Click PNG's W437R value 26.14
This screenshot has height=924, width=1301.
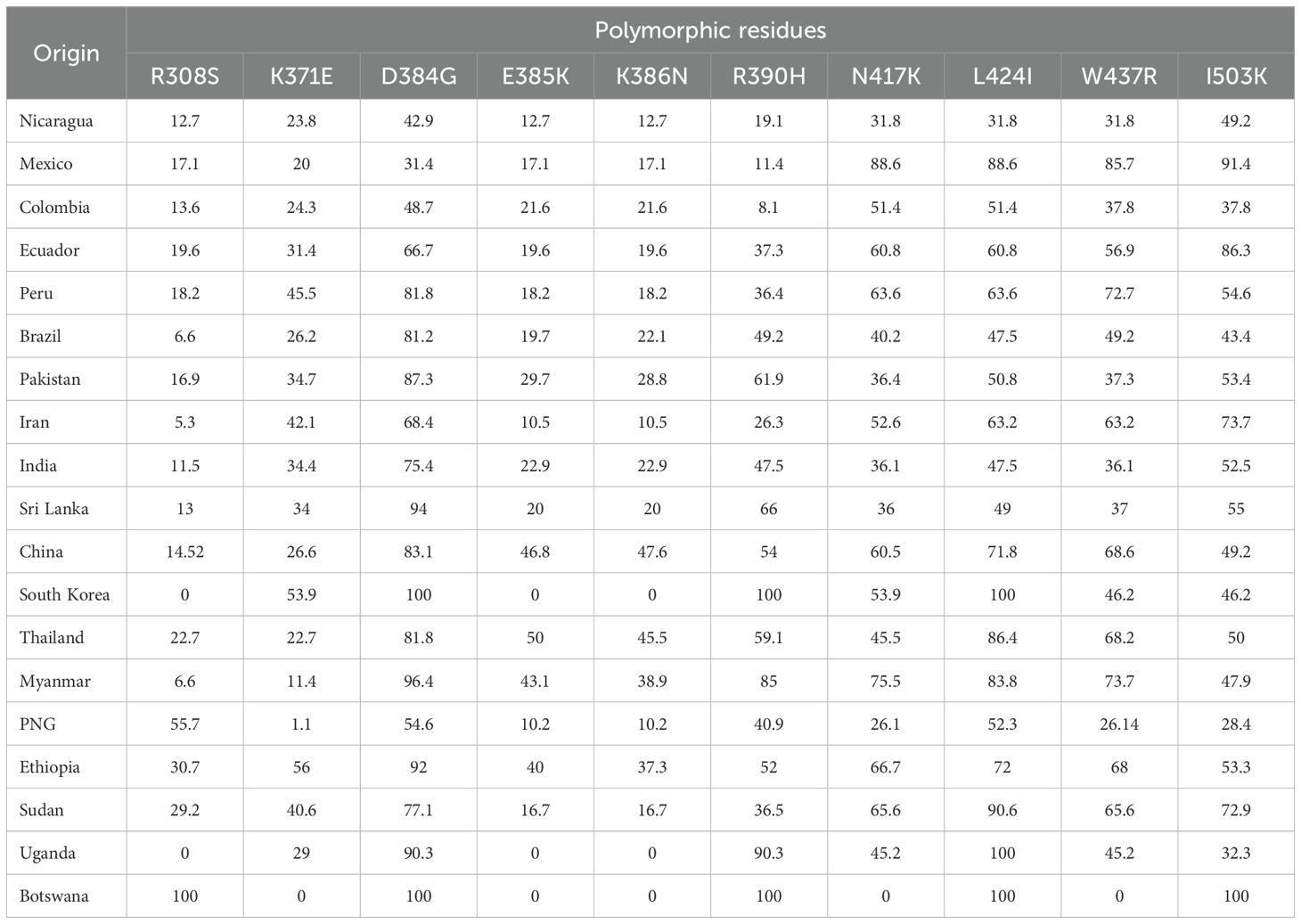click(1118, 724)
